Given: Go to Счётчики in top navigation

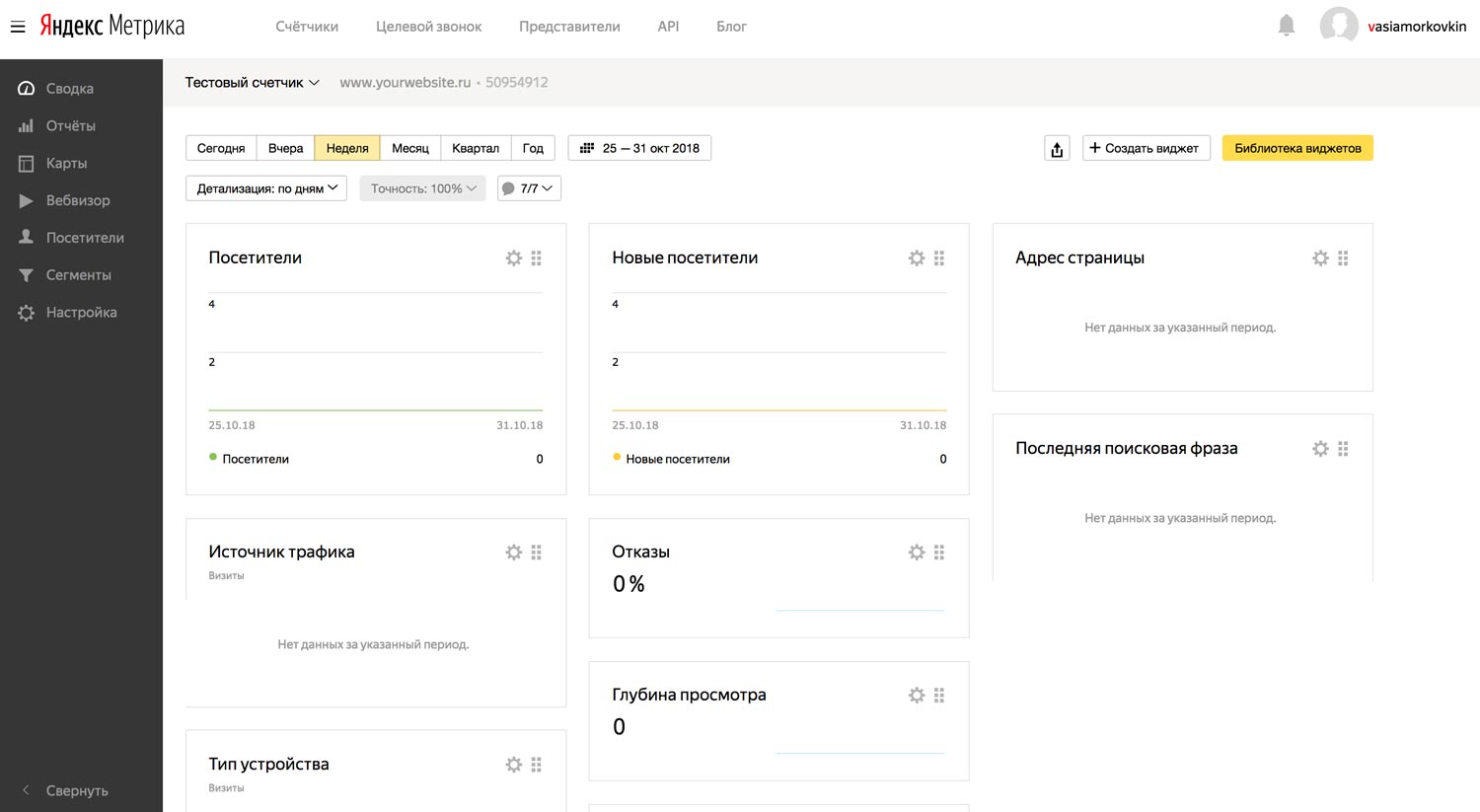Looking at the screenshot, I should (x=307, y=27).
